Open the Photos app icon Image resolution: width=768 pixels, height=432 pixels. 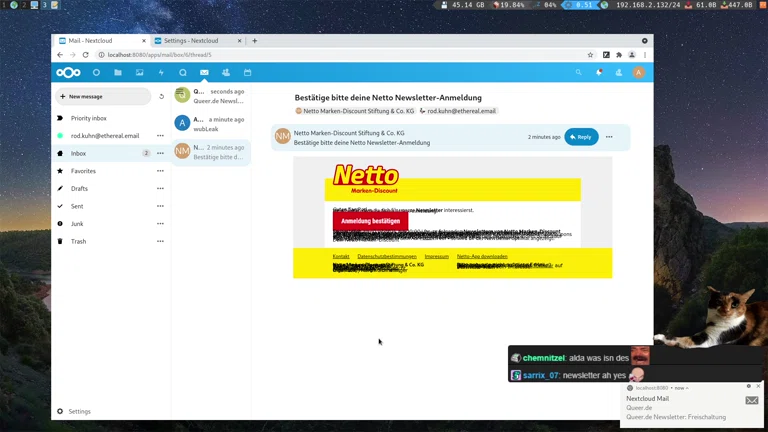tap(140, 72)
